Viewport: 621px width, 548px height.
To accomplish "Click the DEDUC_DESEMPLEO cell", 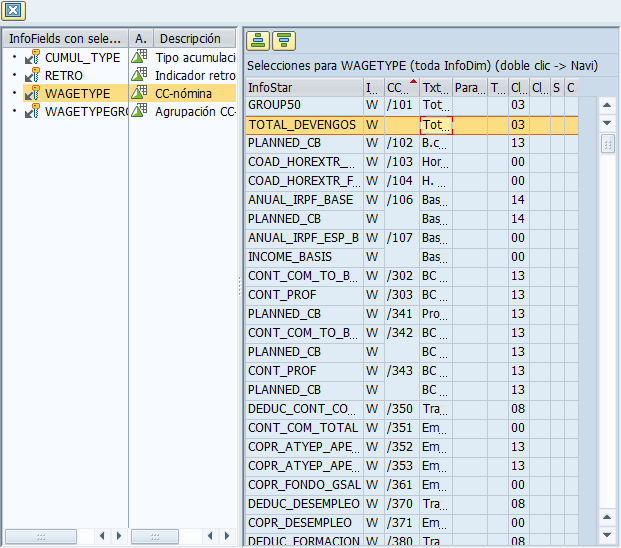I will pos(304,504).
